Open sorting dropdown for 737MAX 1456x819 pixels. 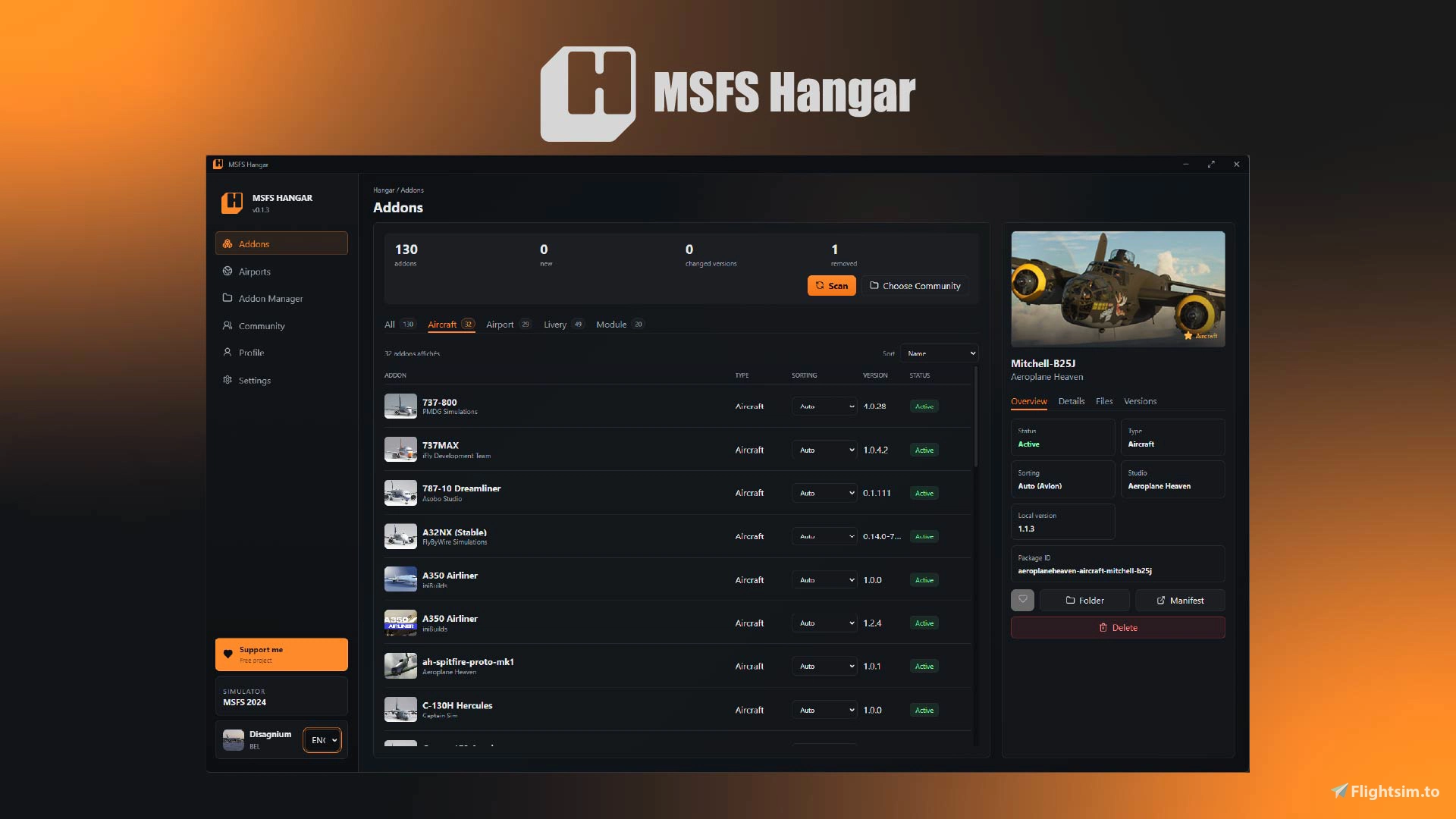(825, 450)
